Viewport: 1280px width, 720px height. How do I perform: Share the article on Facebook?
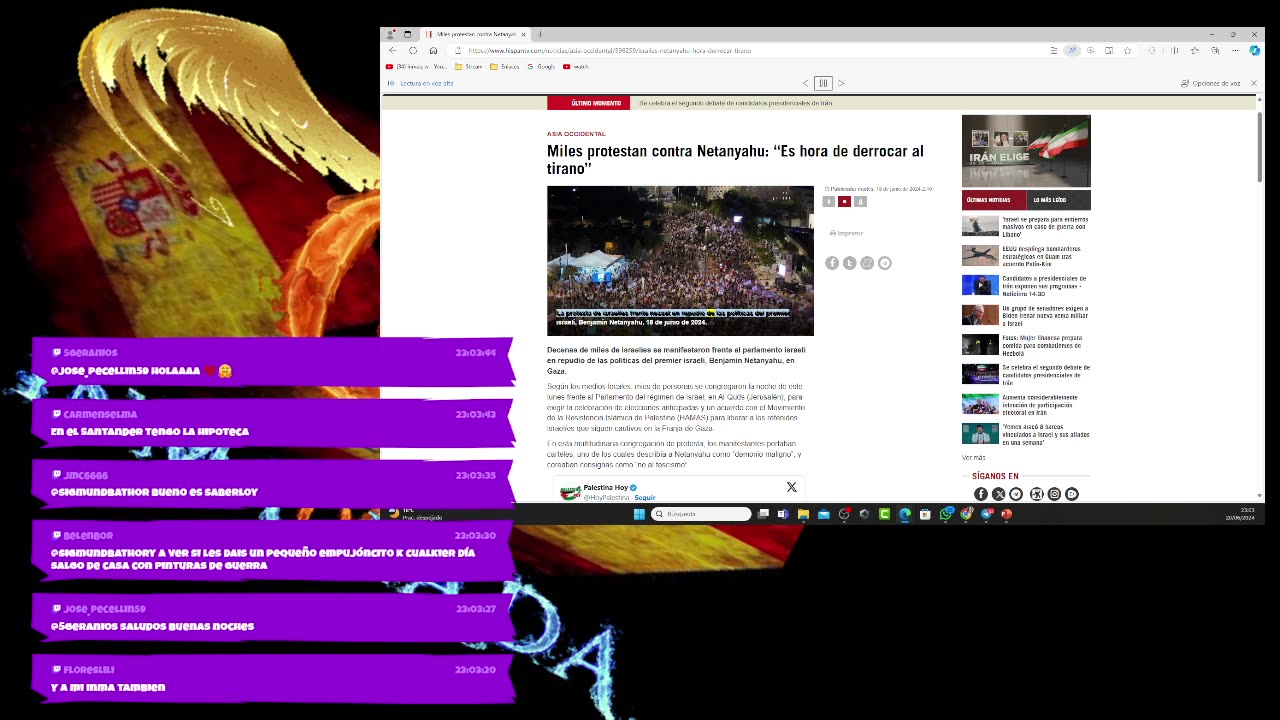pyautogui.click(x=832, y=263)
